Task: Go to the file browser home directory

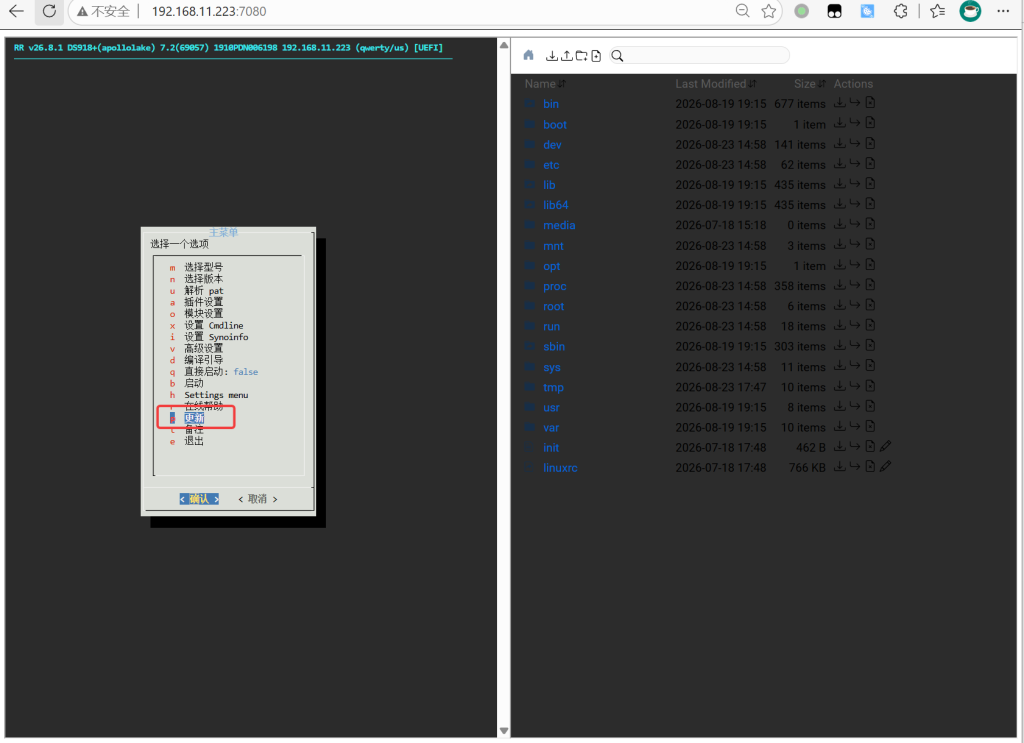Action: pos(528,55)
